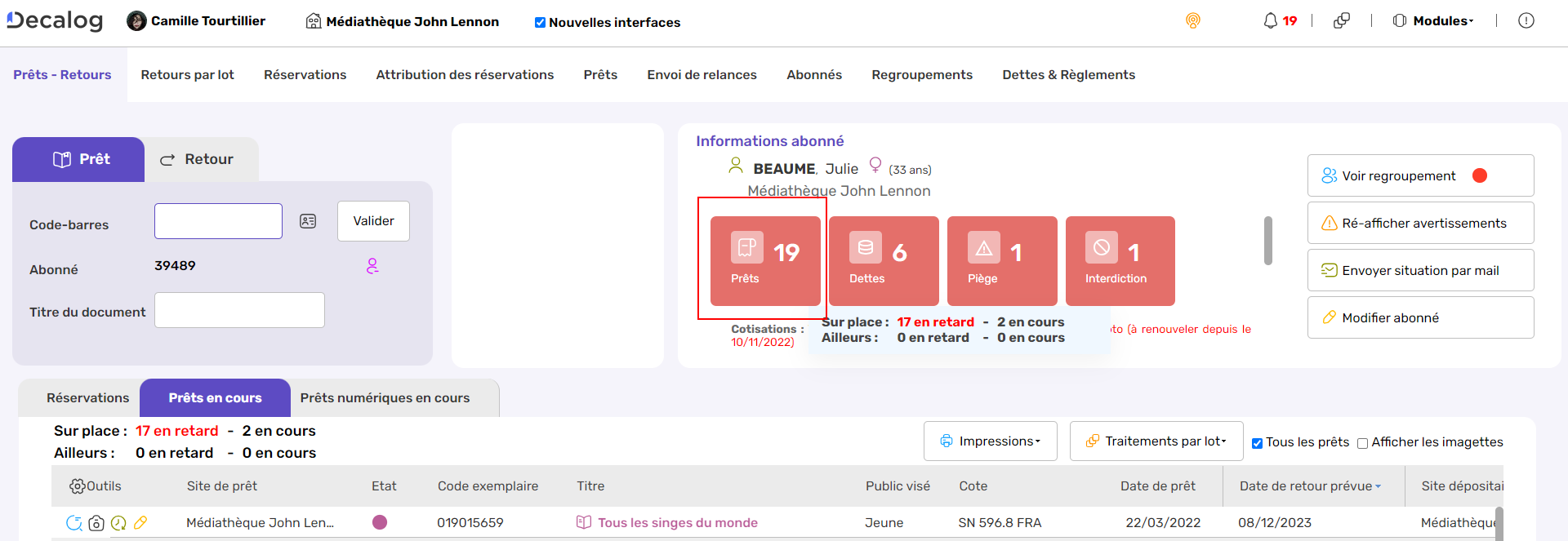Viewport: 1568px width, 541px height.
Task: Expand Traitements par lot dropdown
Action: click(1156, 441)
